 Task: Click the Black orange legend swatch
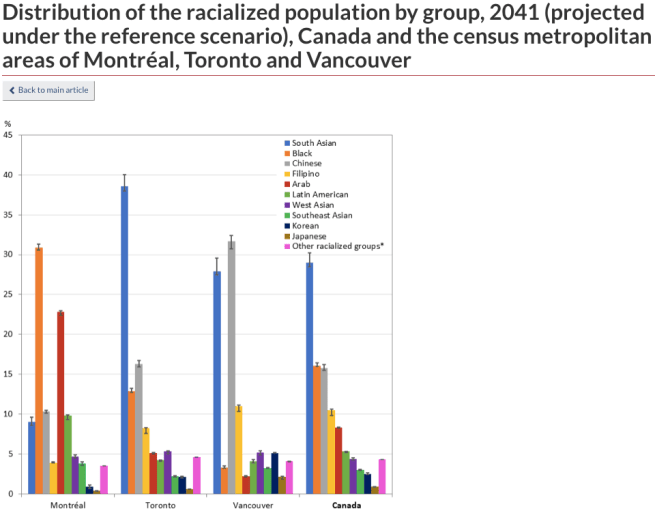pyautogui.click(x=286, y=153)
